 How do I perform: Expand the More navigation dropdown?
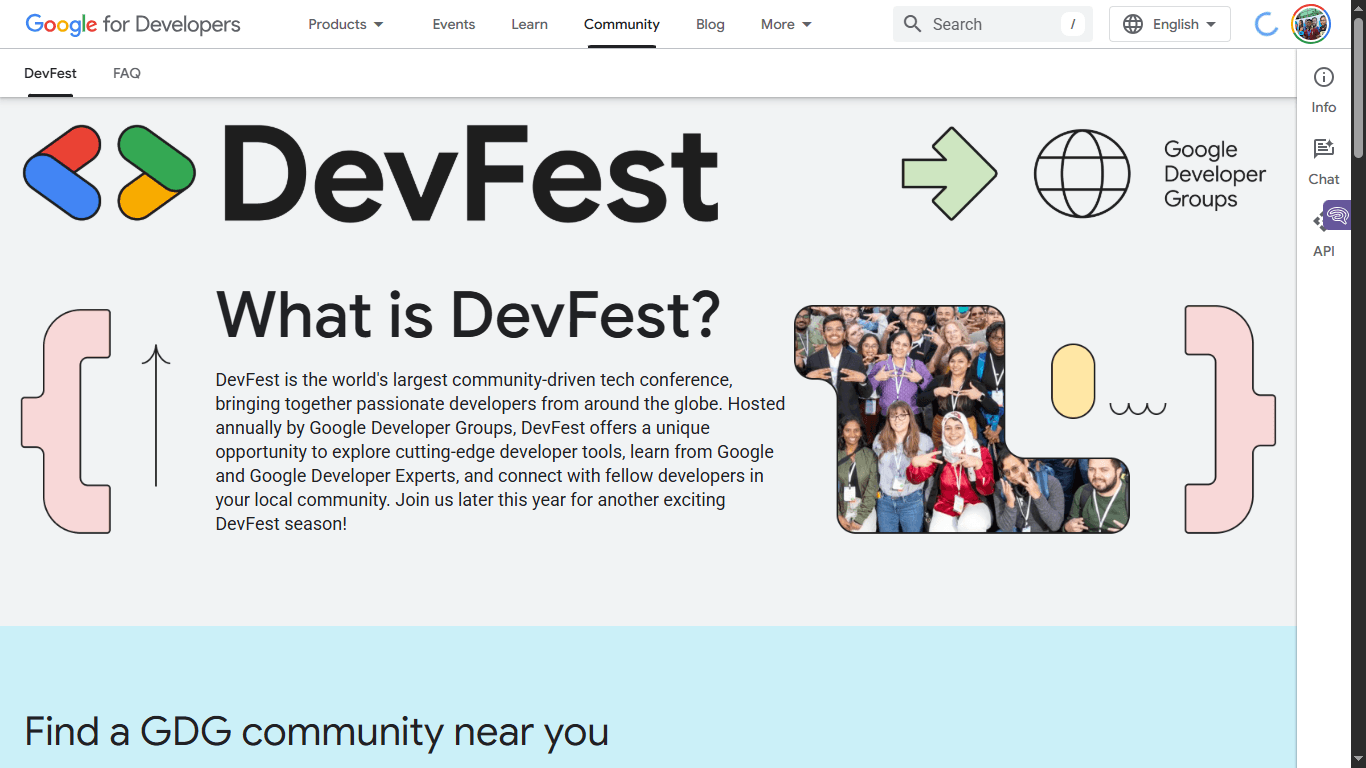[x=786, y=24]
